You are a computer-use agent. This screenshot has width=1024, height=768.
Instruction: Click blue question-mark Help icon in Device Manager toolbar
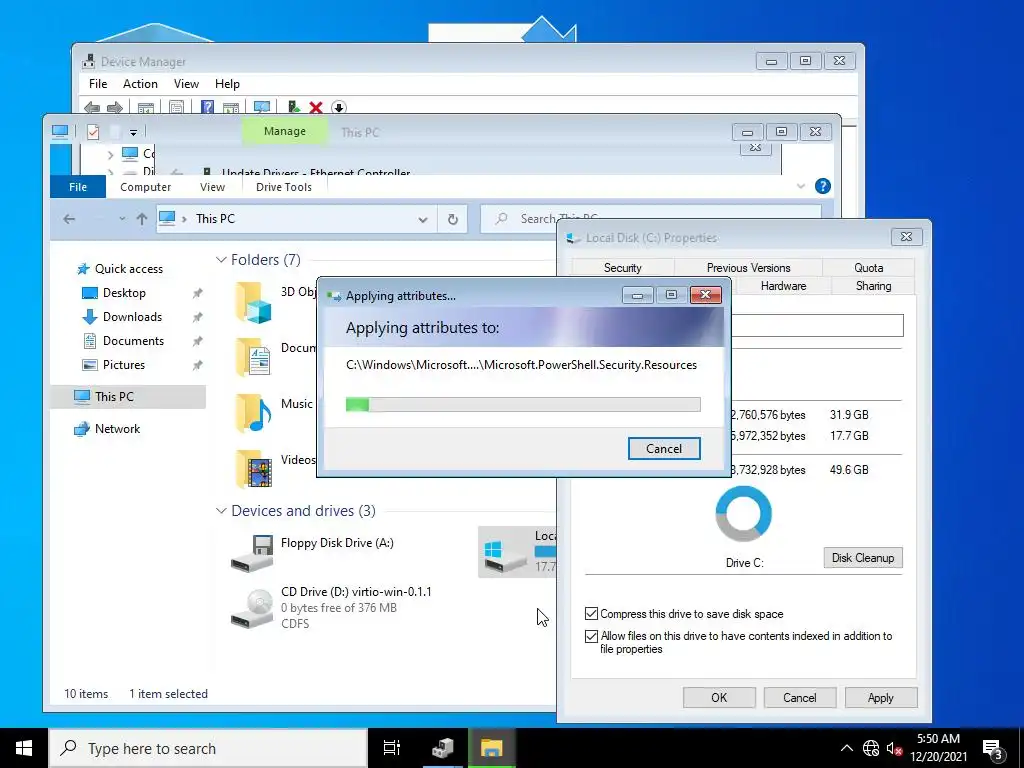[207, 108]
